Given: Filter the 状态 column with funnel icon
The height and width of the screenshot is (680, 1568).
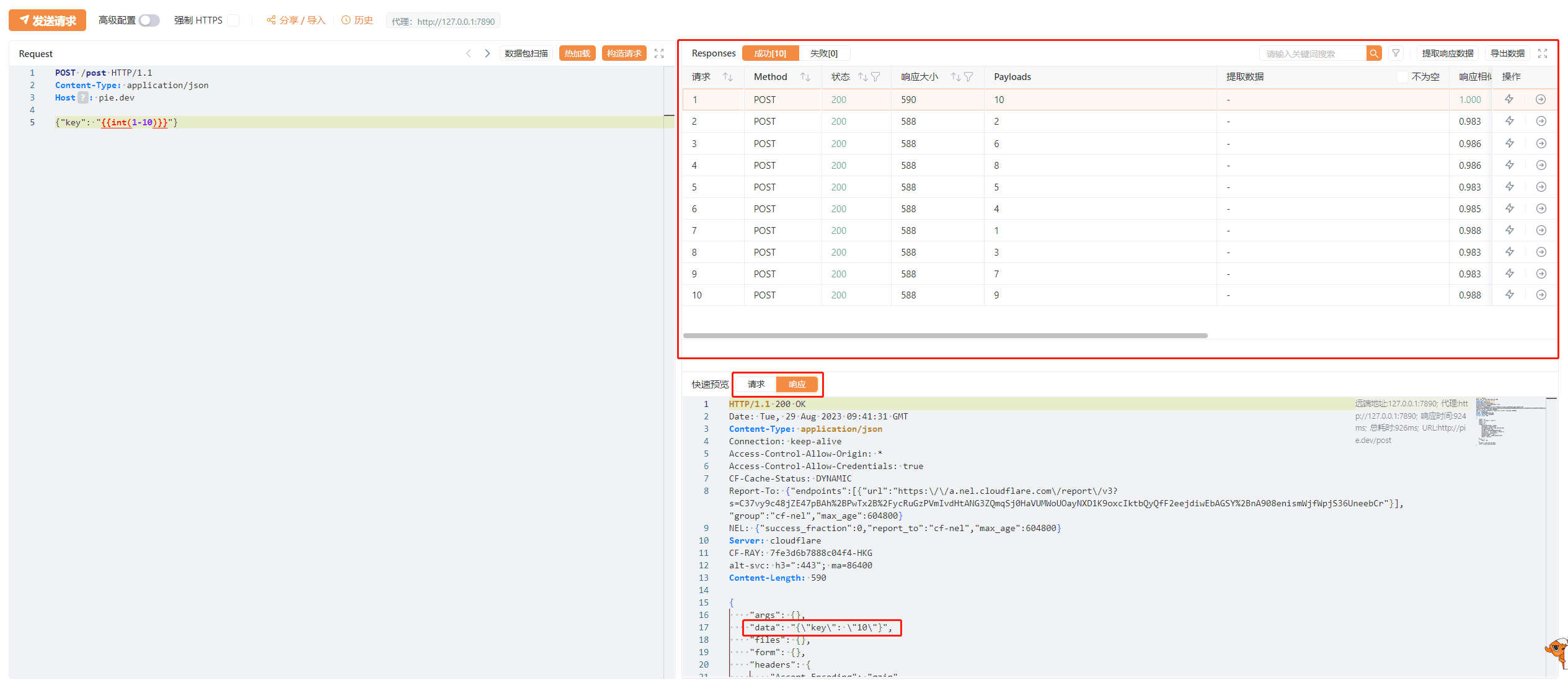Looking at the screenshot, I should 875,77.
